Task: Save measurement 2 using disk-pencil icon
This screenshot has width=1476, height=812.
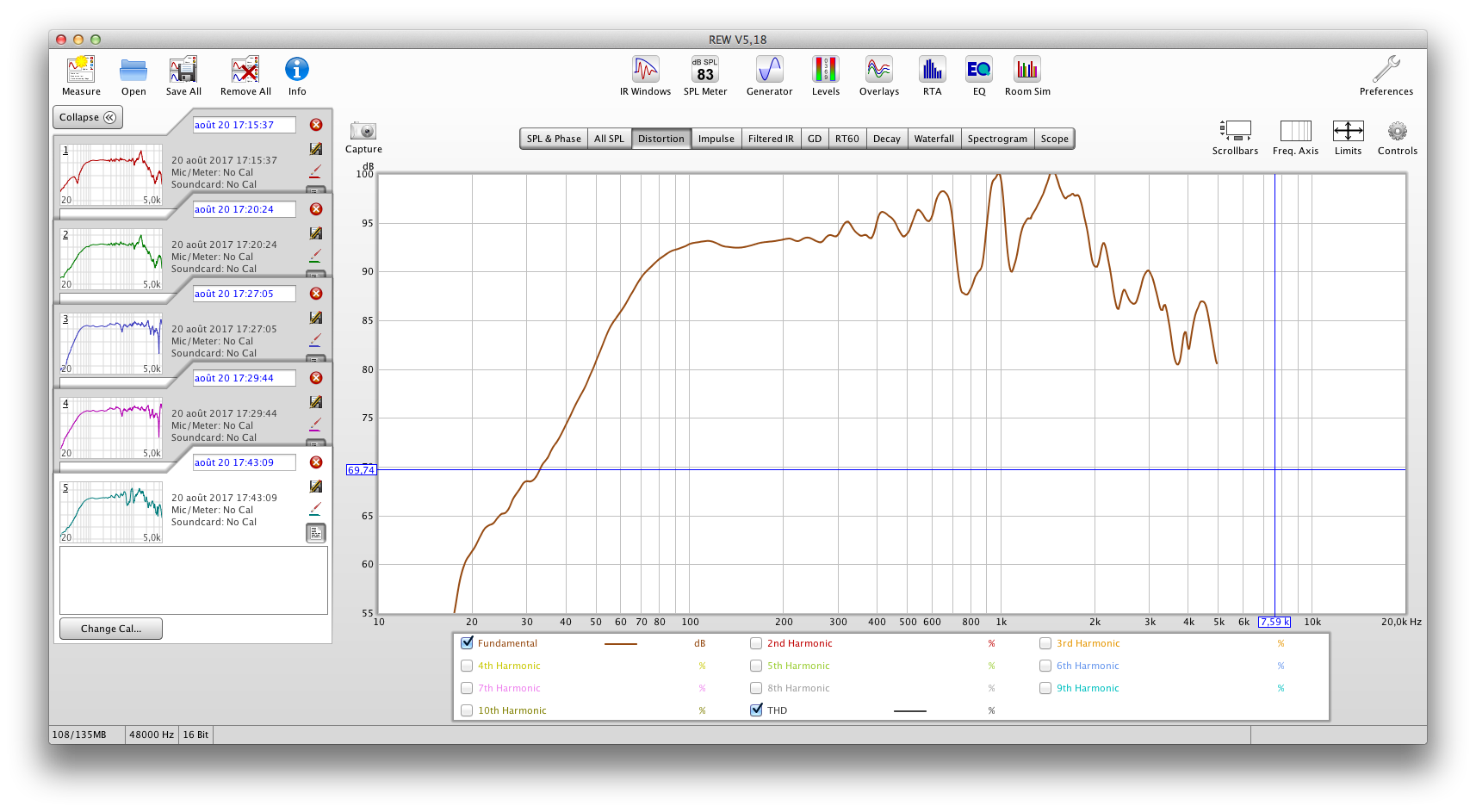Action: tap(316, 233)
